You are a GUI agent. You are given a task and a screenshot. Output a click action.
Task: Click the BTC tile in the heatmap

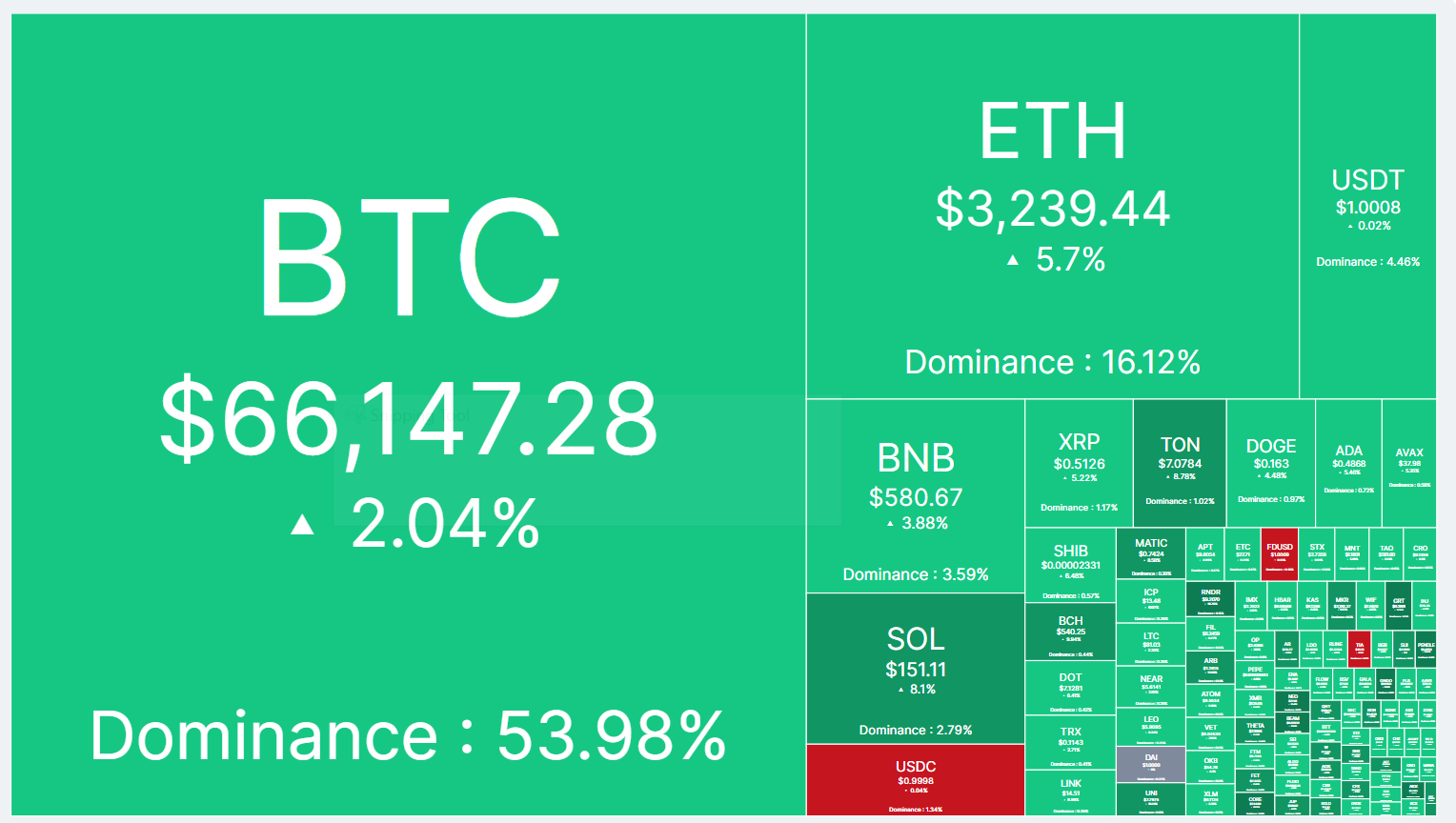(x=408, y=414)
